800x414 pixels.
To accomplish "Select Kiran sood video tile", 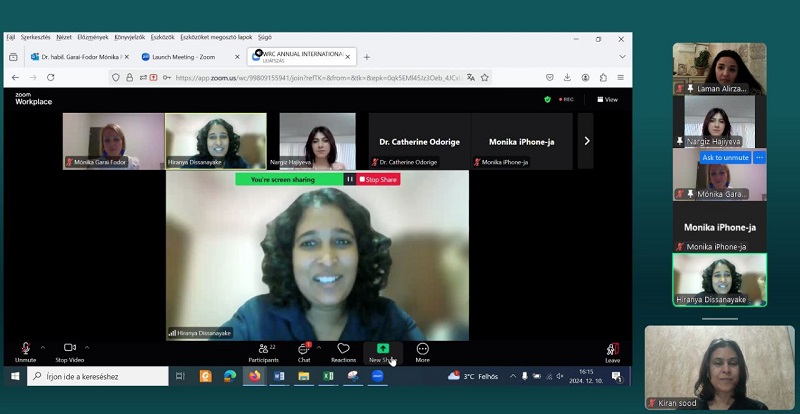I will tap(719, 368).
